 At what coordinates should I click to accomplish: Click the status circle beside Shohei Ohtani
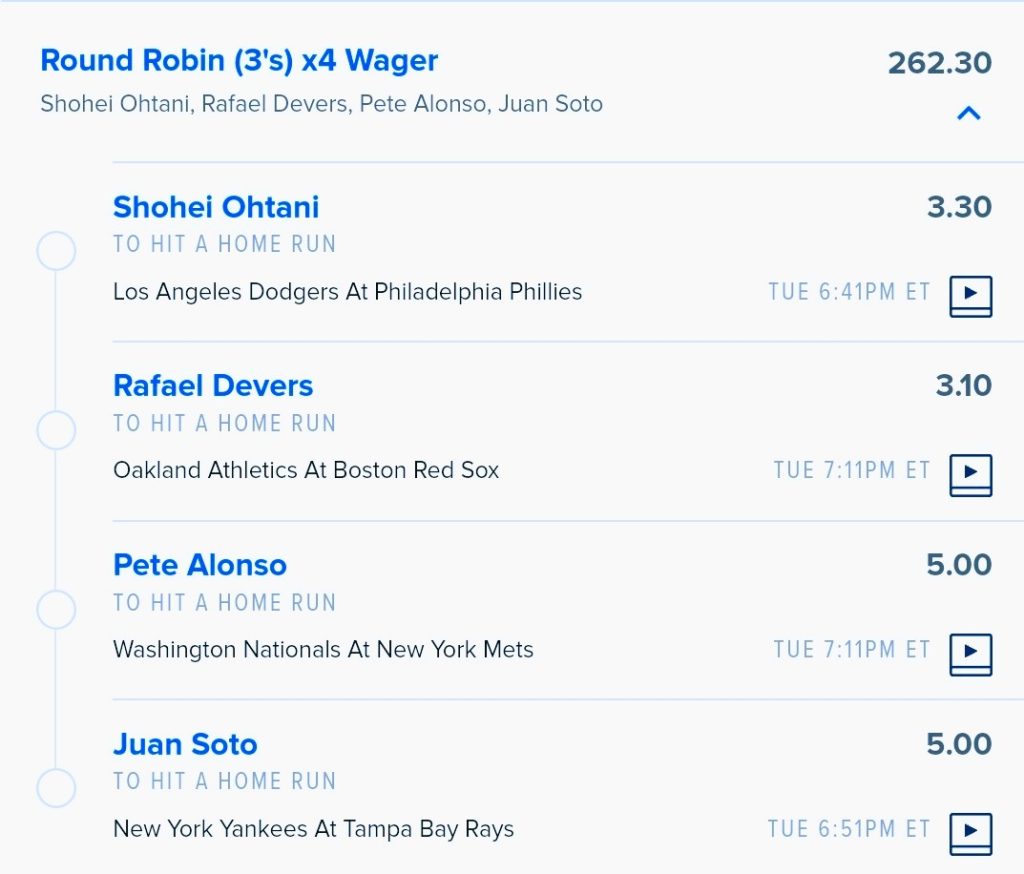(56, 251)
